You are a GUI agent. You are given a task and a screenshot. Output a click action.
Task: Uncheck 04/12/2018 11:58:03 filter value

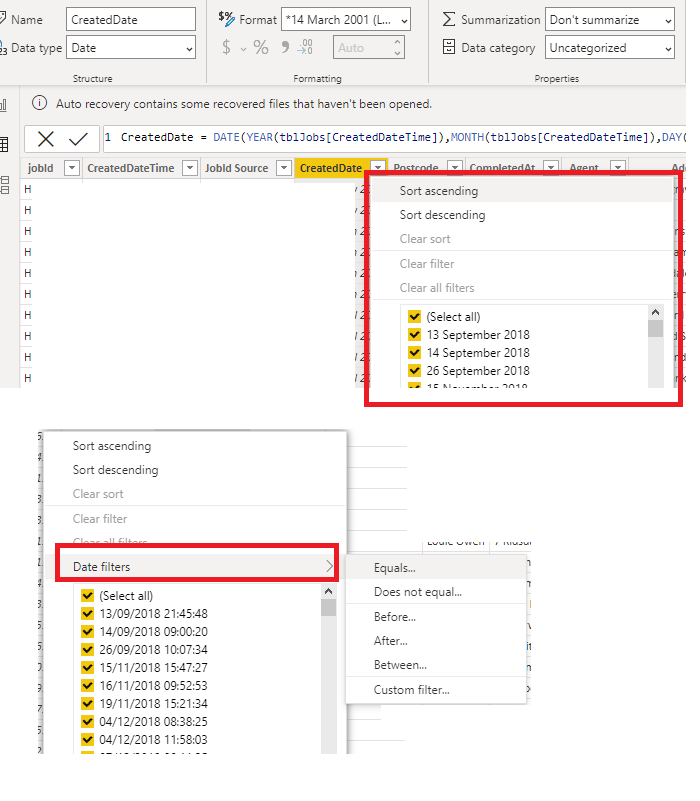87,739
